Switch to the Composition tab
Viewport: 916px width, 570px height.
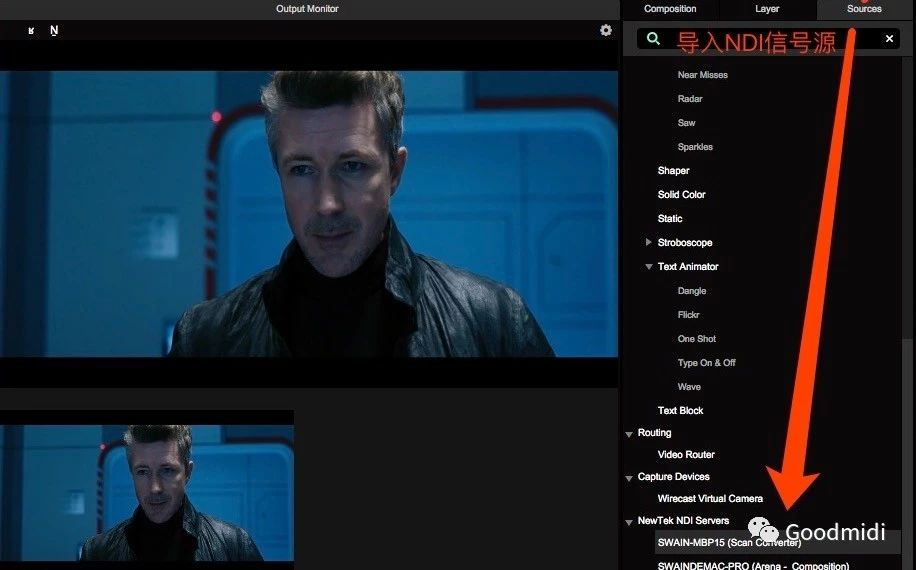670,9
